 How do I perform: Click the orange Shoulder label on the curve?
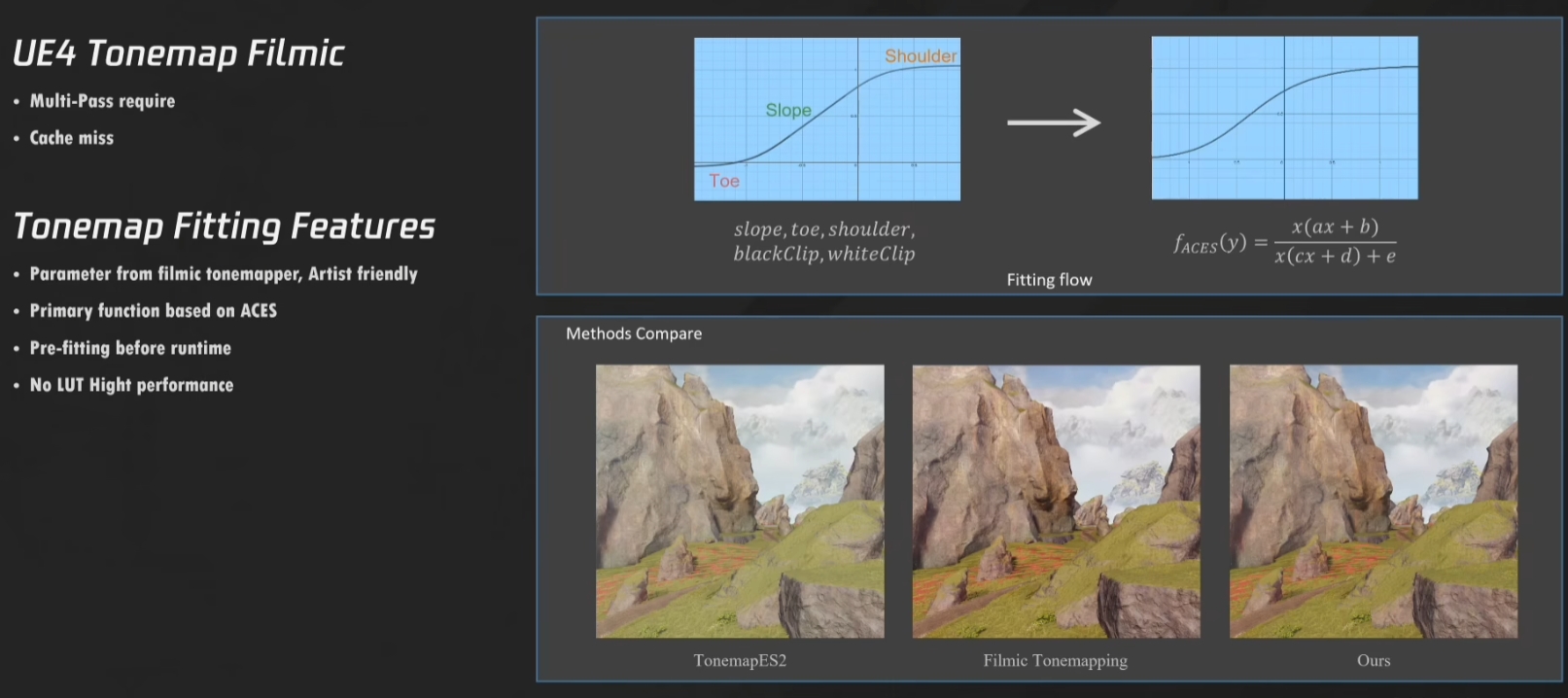point(920,56)
